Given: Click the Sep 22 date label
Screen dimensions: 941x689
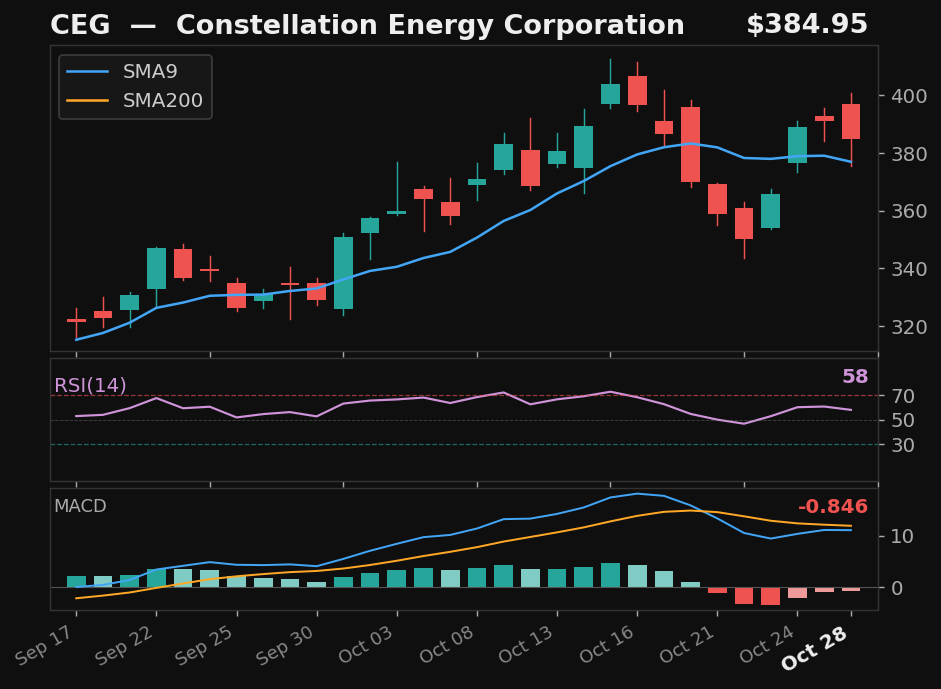Looking at the screenshot, I should pyautogui.click(x=125, y=645).
